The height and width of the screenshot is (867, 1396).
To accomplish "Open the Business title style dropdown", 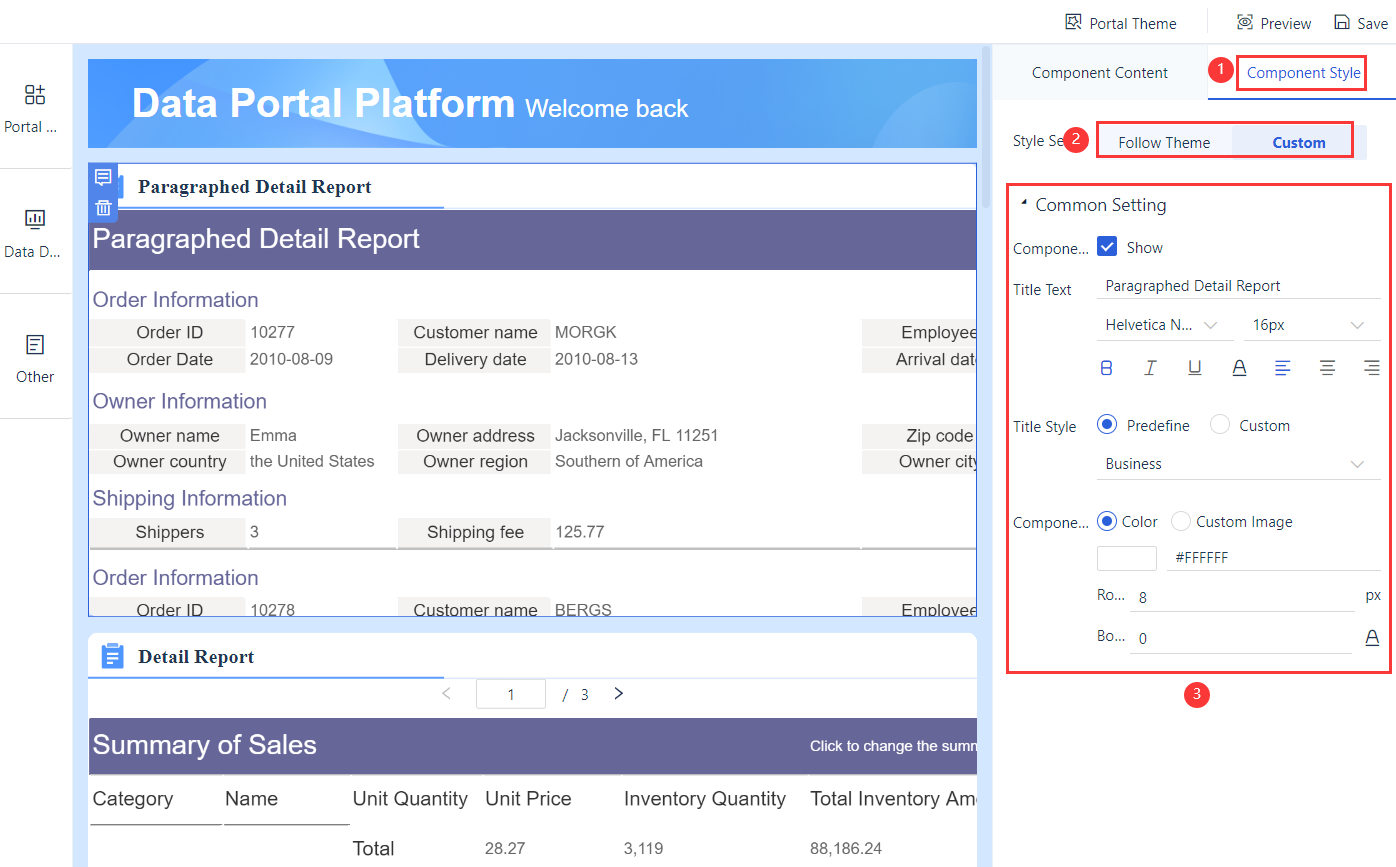I will 1238,463.
